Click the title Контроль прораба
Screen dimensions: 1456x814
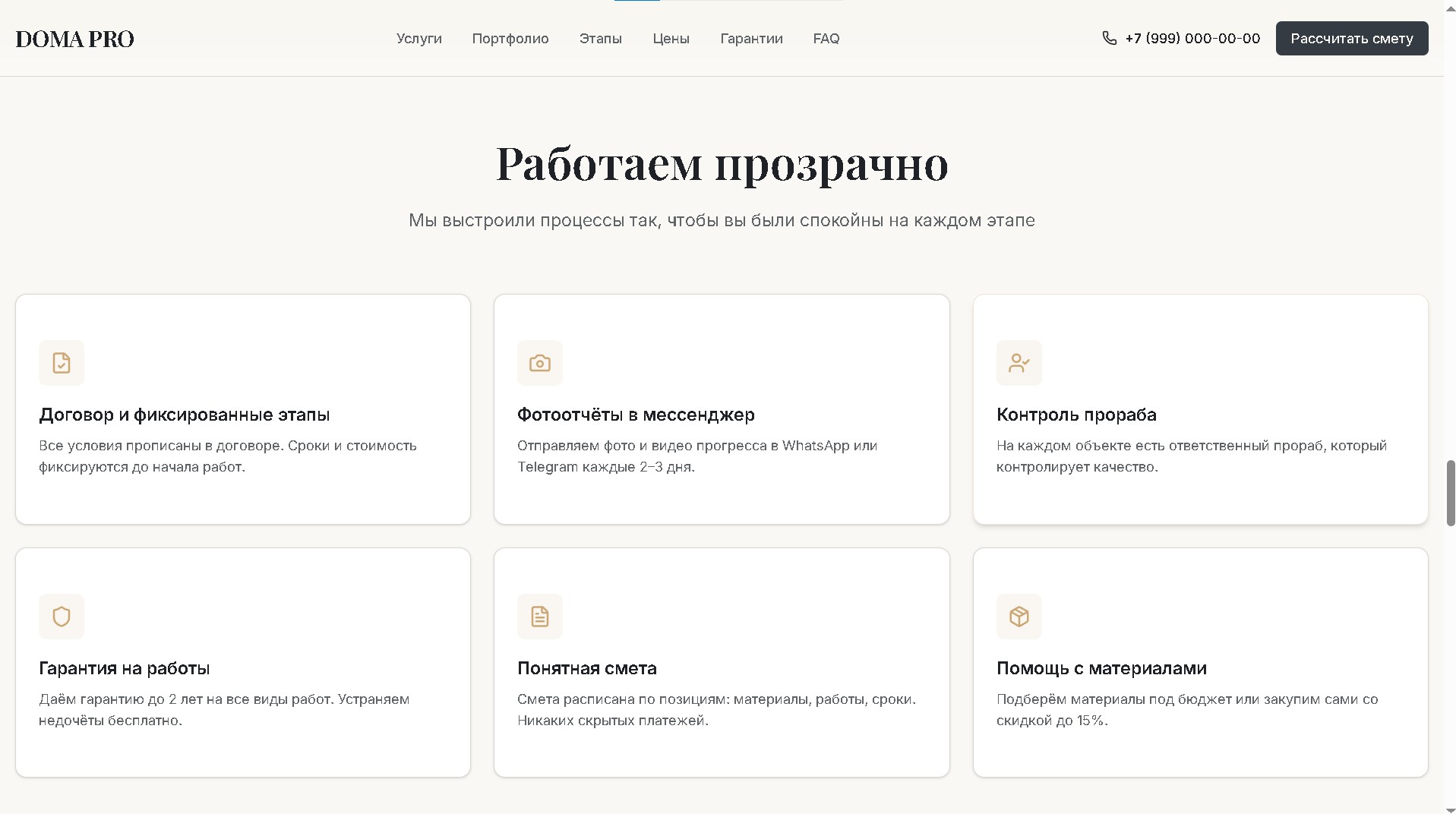tap(1076, 415)
